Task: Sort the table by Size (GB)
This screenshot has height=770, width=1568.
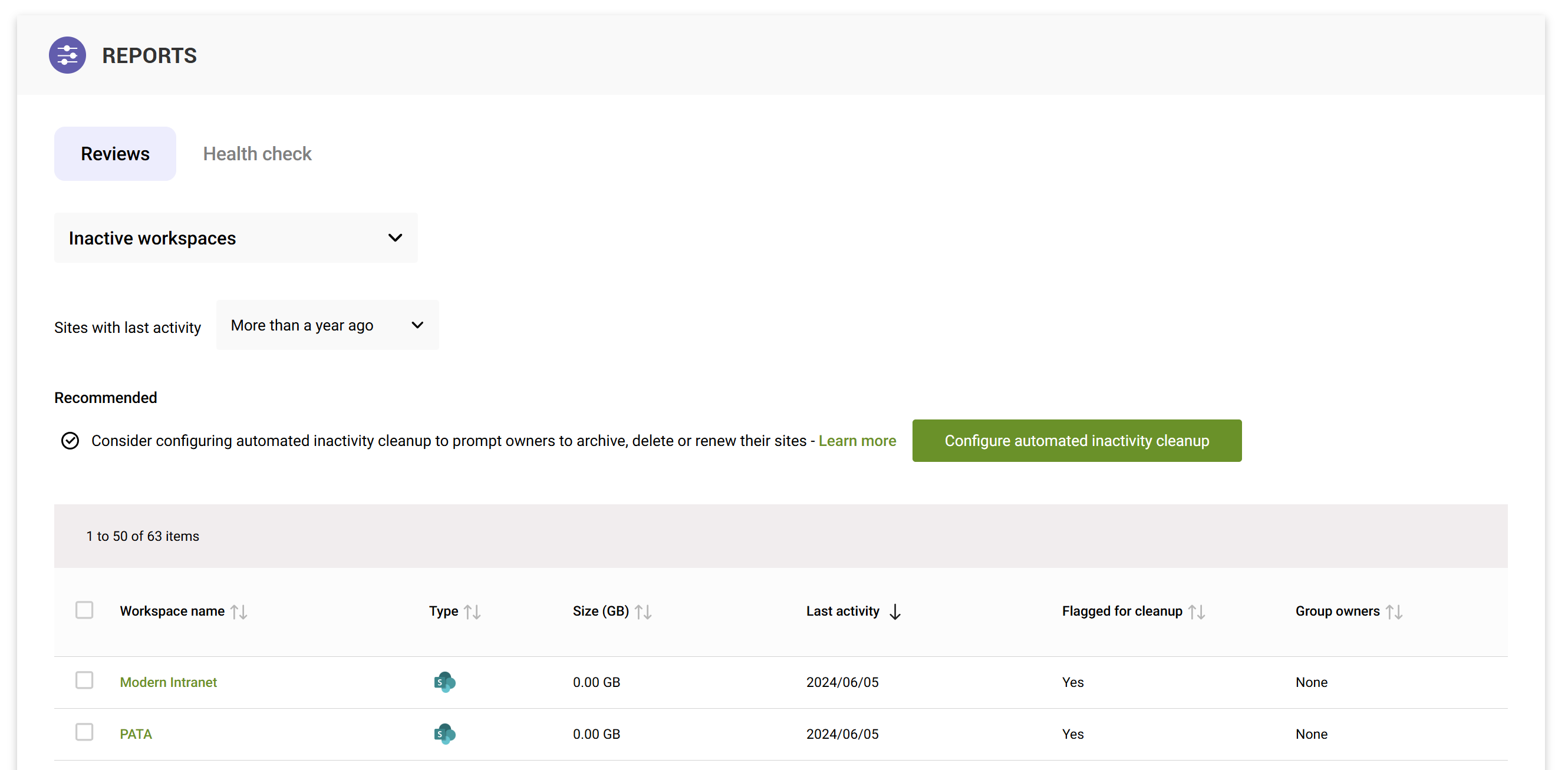Action: click(643, 612)
